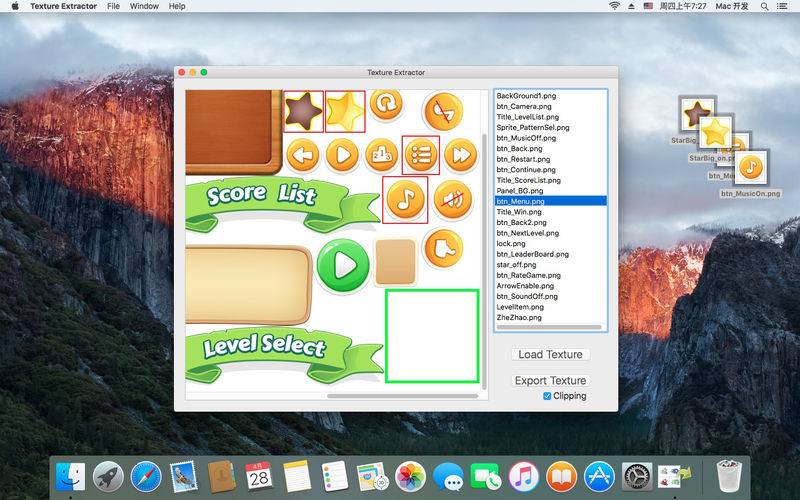Screen dimensions: 800x500
Task: Select the fast-forward next level sprite
Action: point(461,155)
